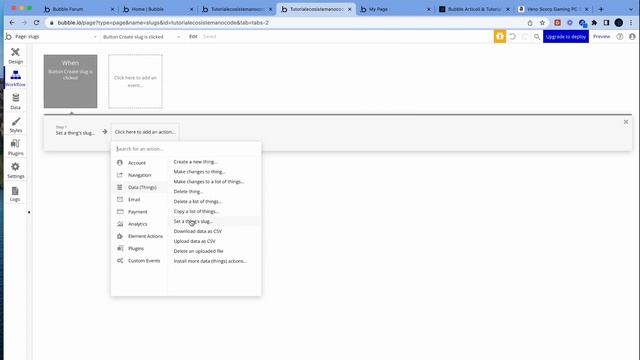The height and width of the screenshot is (360, 640).
Task: Focus the Search for an action field
Action: [x=186, y=149]
